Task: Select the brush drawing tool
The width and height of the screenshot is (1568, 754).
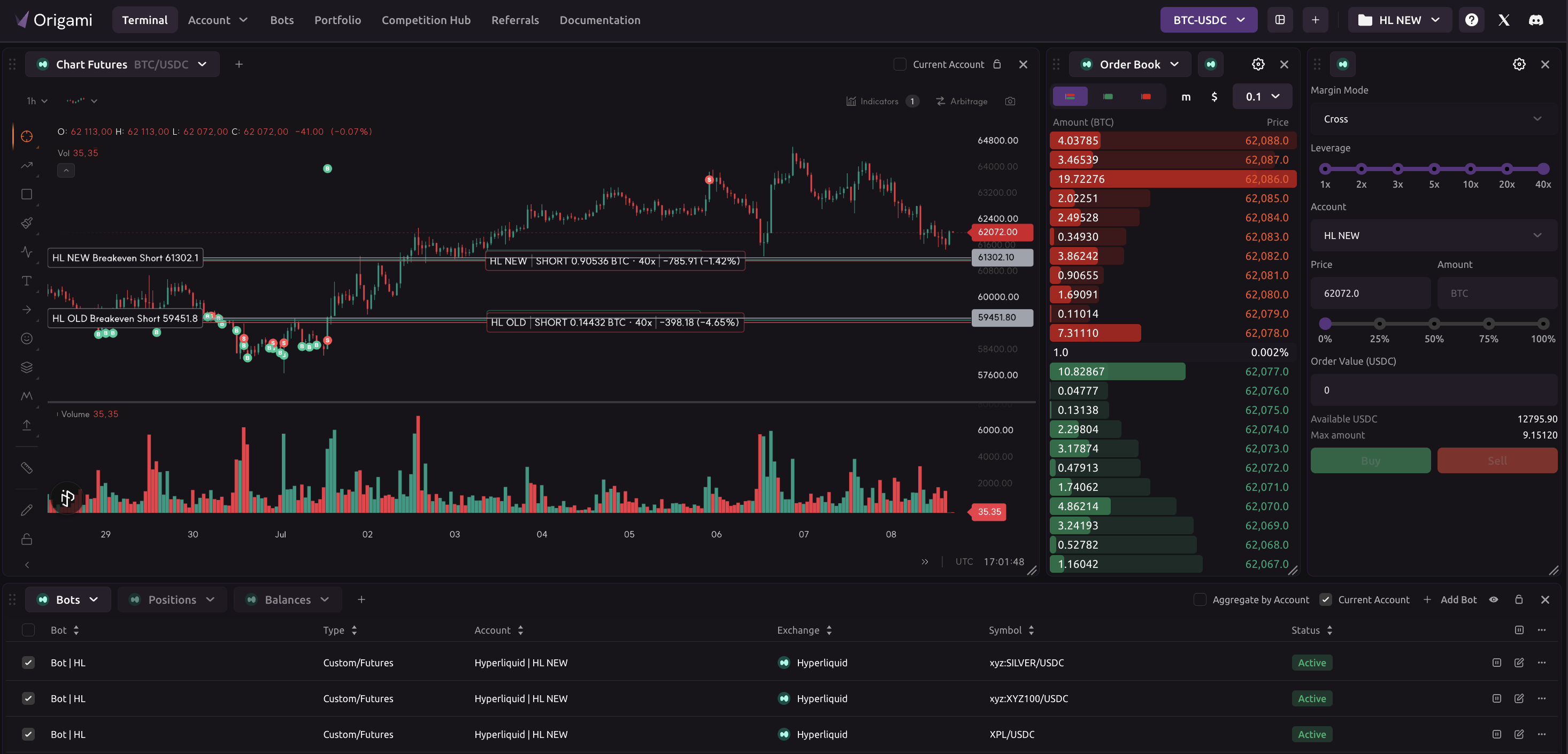Action: point(27,223)
